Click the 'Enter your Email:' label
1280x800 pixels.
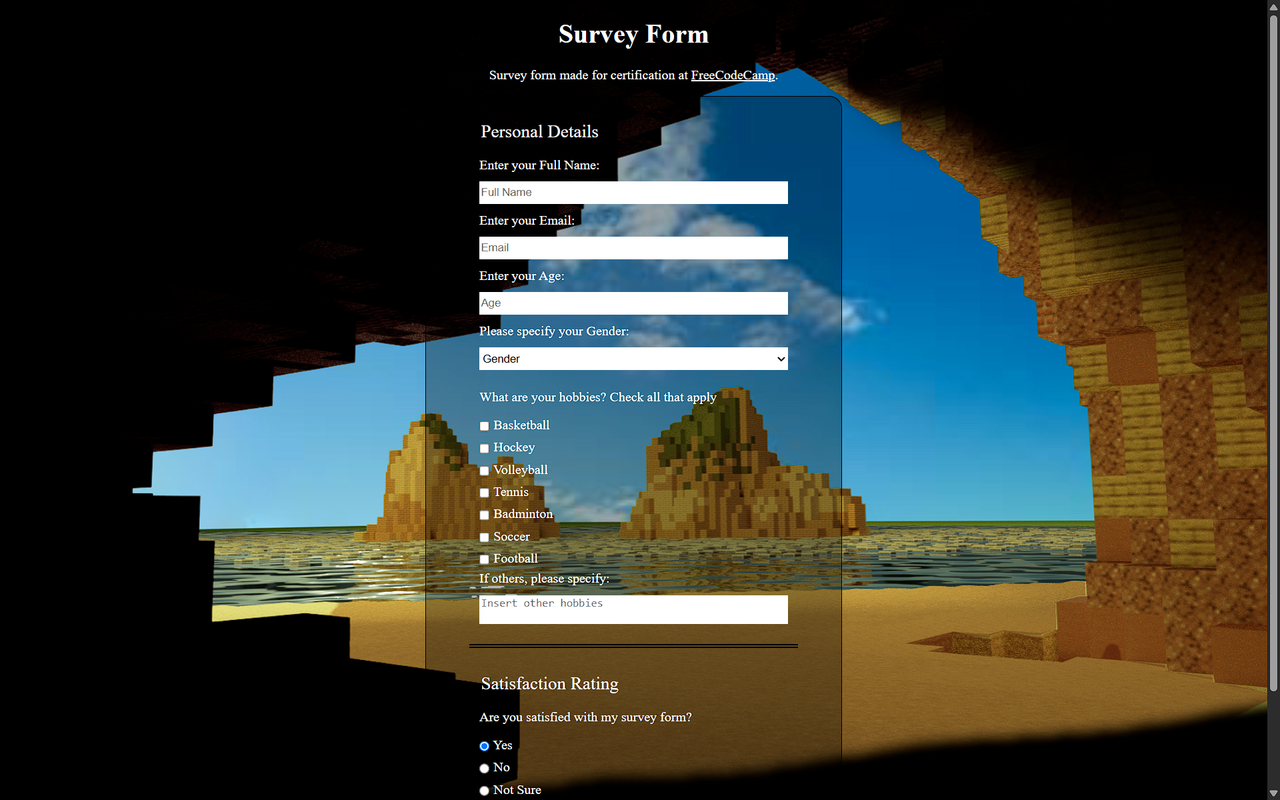[x=527, y=220]
